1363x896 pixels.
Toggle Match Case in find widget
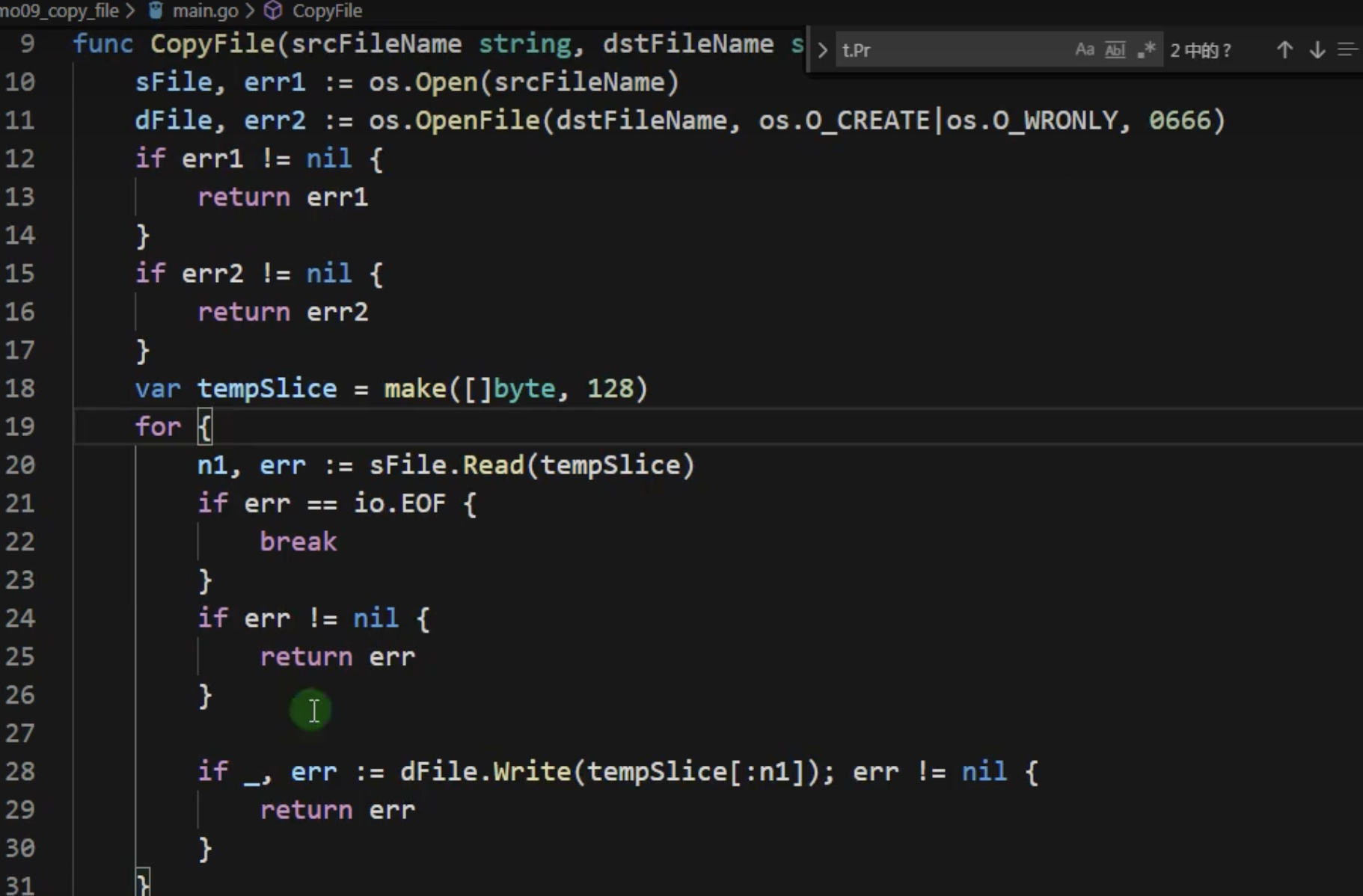pos(1084,50)
